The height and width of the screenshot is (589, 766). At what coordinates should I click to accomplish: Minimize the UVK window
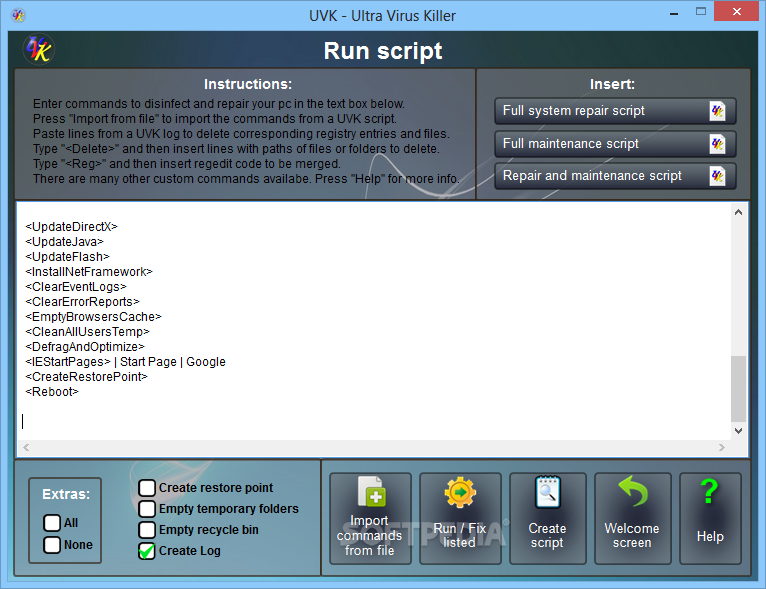click(x=674, y=13)
